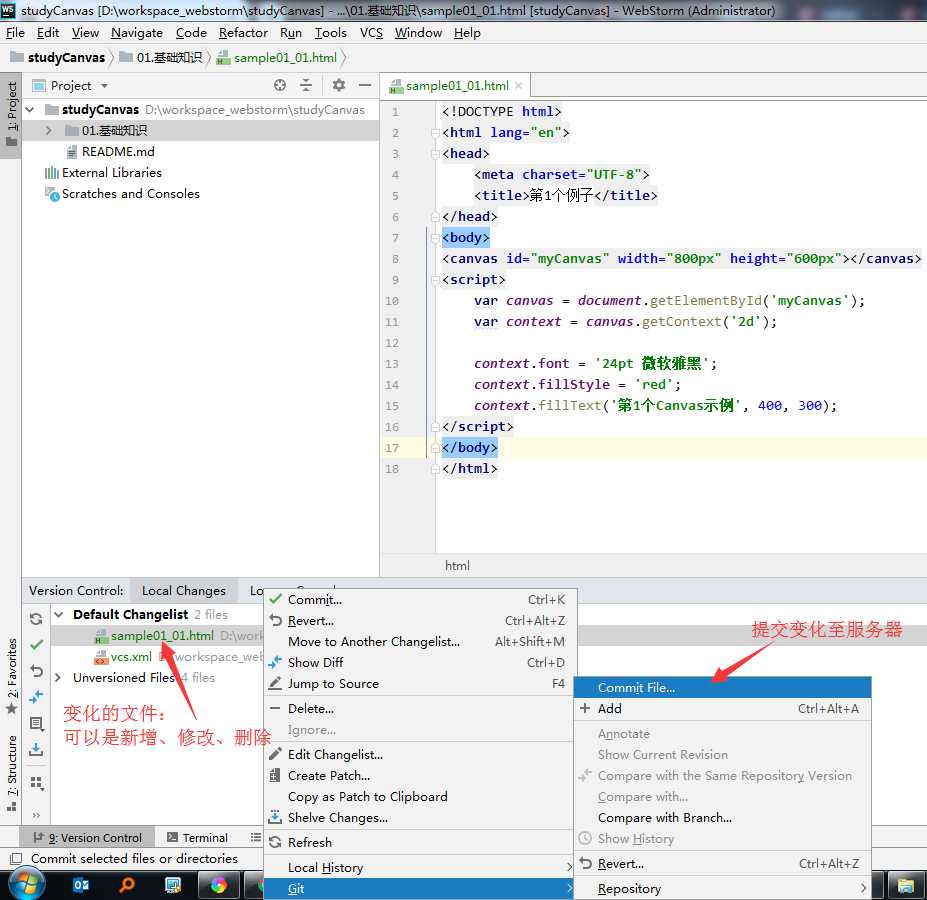Choose Revert... from context menu
Viewport: 927px width, 900px height.
click(x=419, y=620)
